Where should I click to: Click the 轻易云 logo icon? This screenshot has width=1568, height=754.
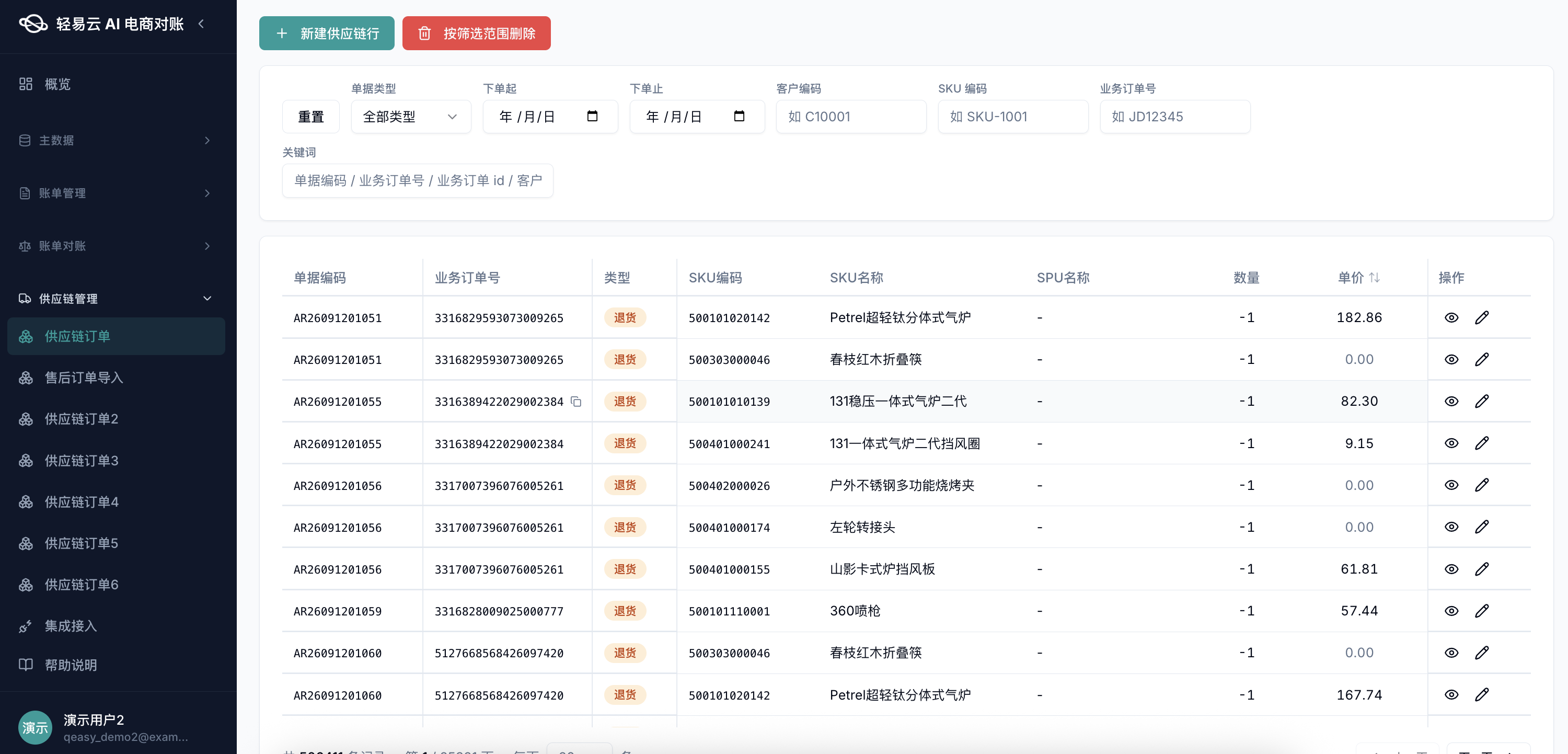[x=33, y=24]
